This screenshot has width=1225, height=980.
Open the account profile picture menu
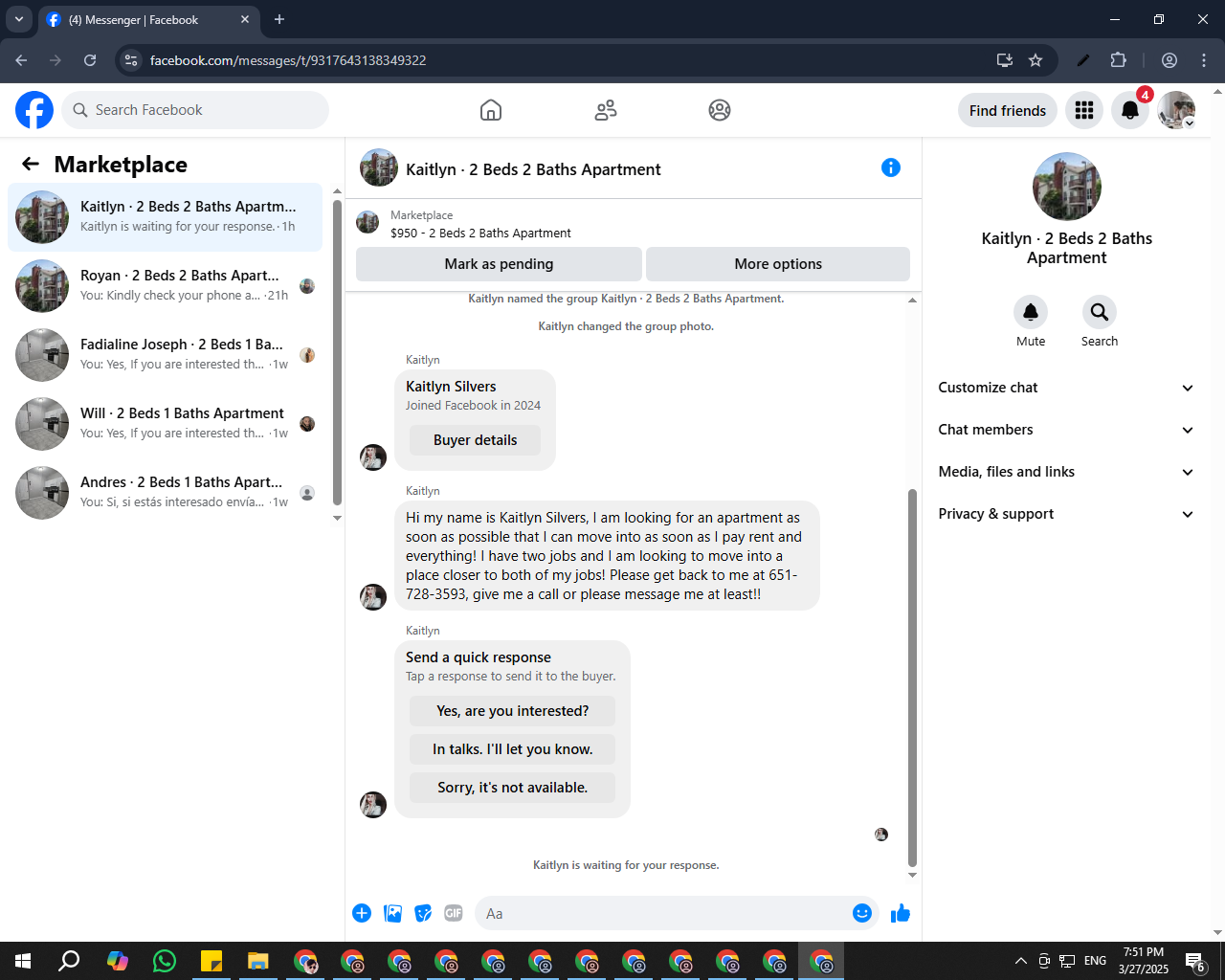pyautogui.click(x=1176, y=110)
